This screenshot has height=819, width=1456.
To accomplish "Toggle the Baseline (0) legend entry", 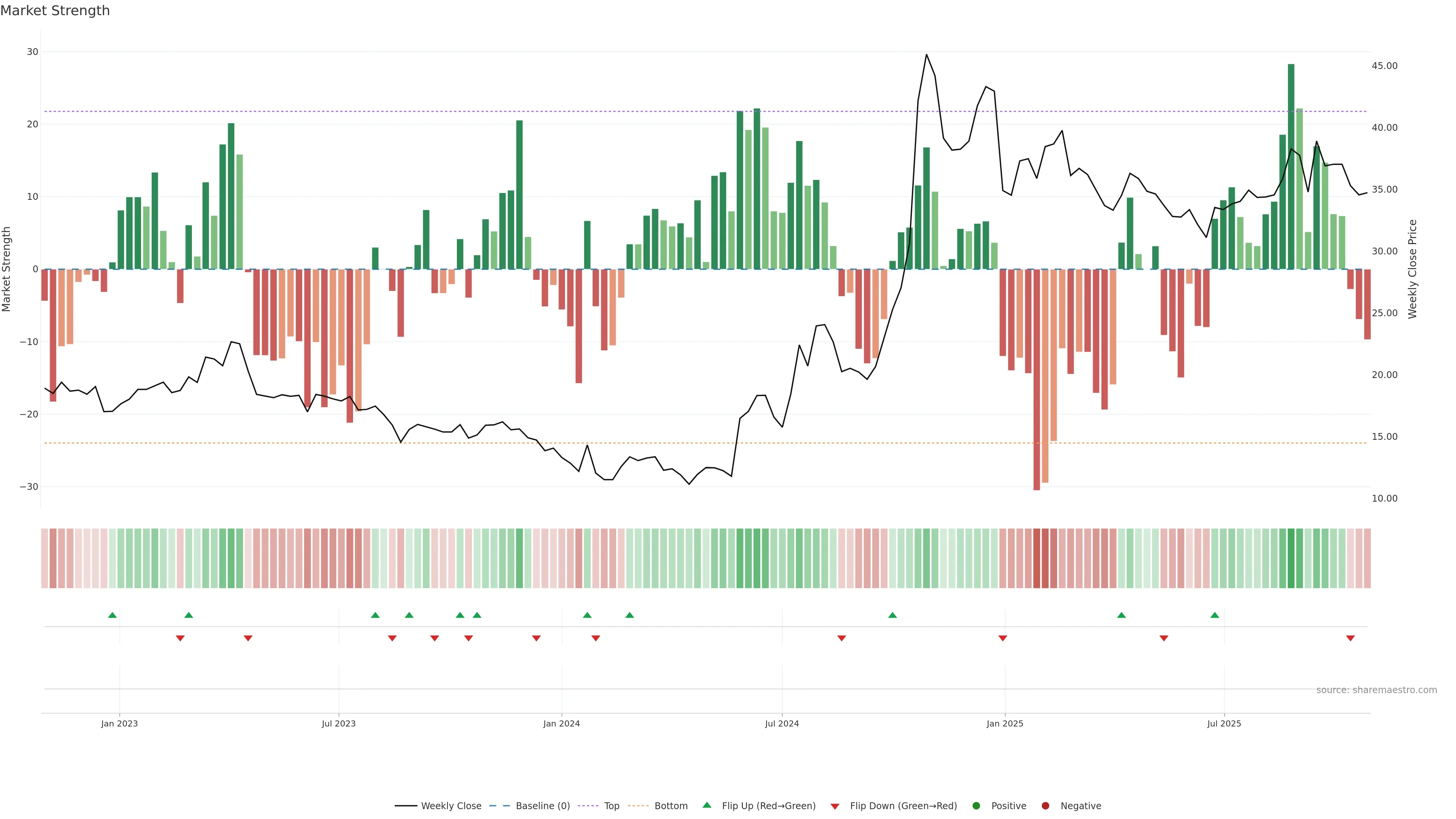I will click(x=543, y=805).
